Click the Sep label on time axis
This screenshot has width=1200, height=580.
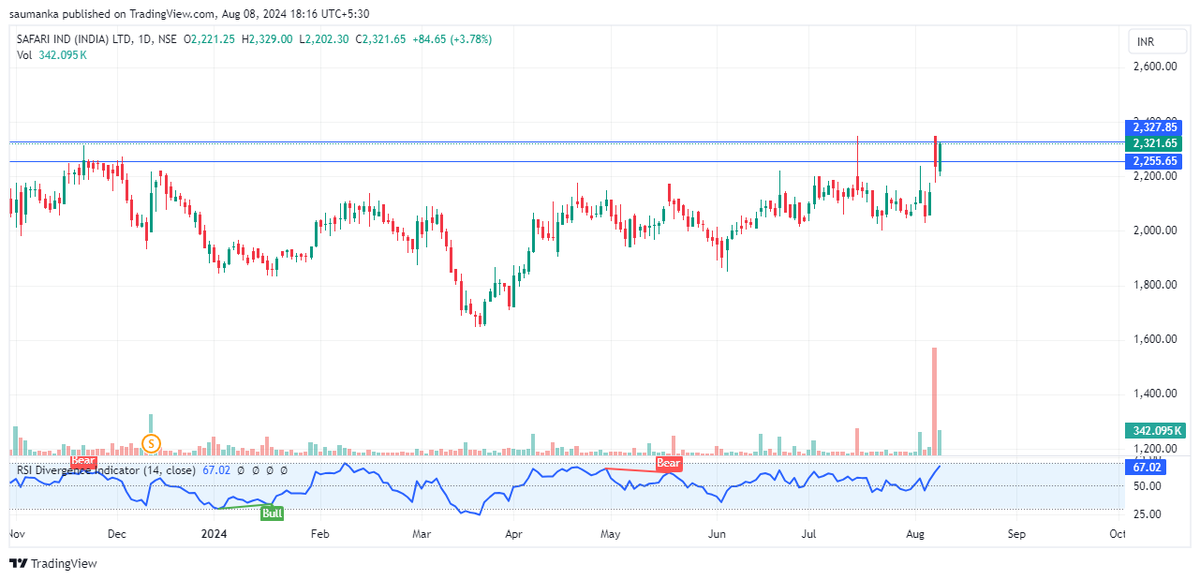pos(1016,534)
